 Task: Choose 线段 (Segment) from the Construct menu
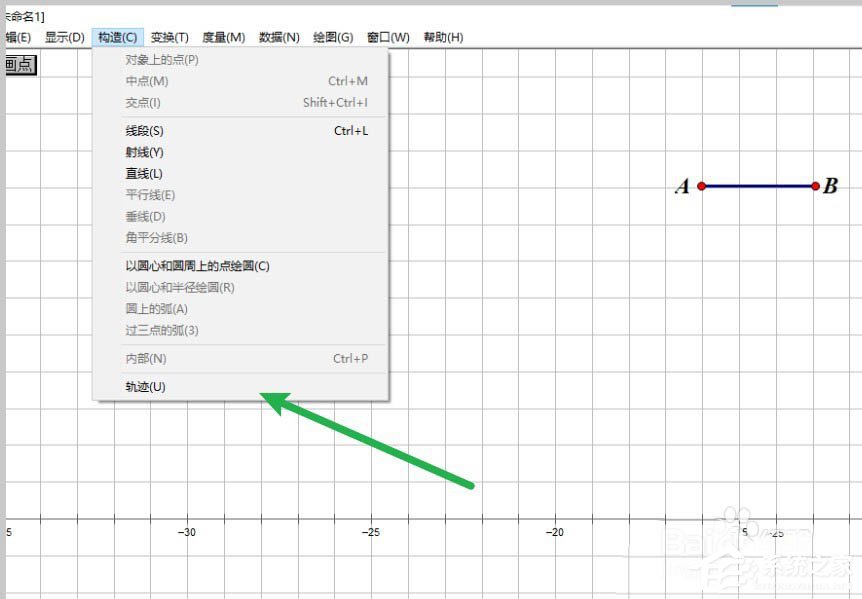coord(145,130)
